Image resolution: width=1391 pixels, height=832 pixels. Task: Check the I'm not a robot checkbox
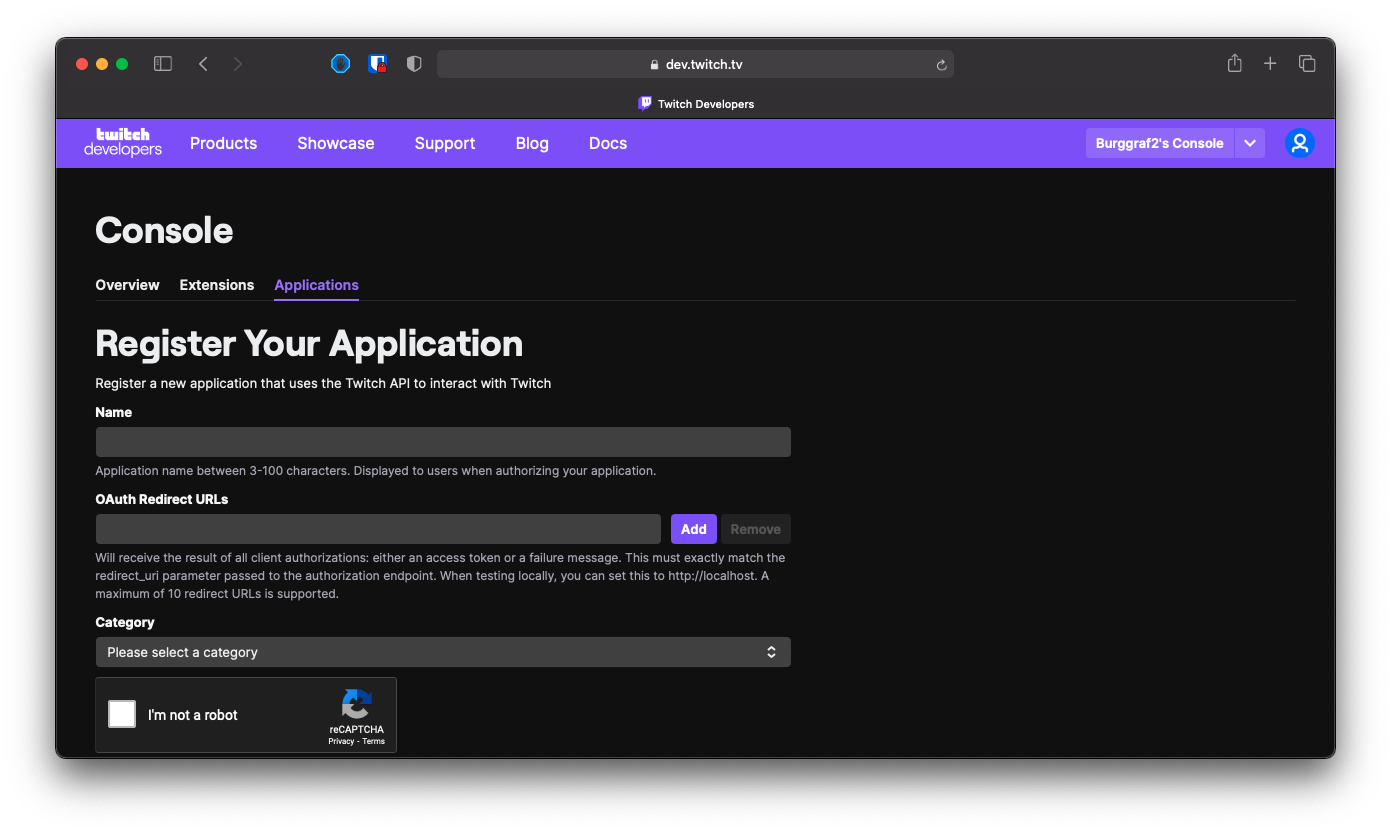pos(121,714)
